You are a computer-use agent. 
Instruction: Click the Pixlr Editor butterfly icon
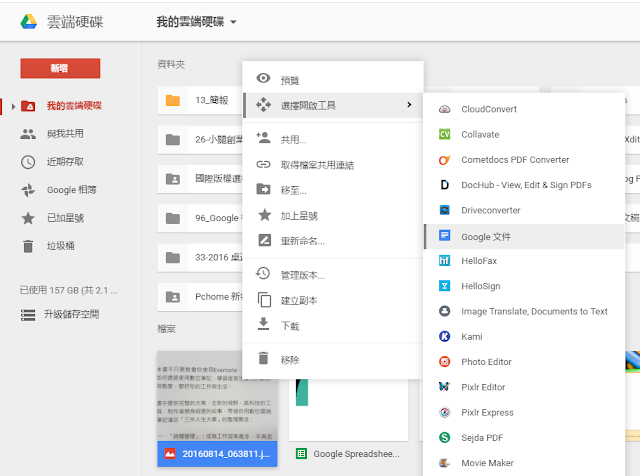444,387
